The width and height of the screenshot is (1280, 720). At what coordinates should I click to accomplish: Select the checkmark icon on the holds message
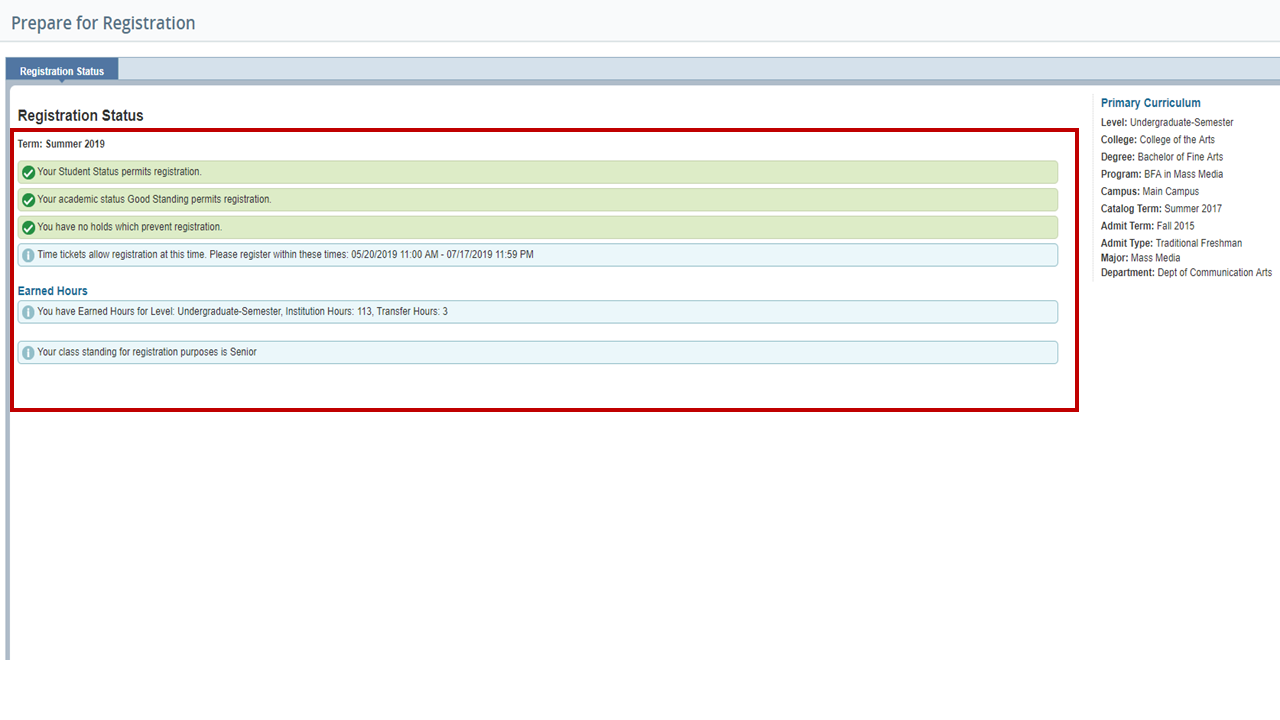29,227
